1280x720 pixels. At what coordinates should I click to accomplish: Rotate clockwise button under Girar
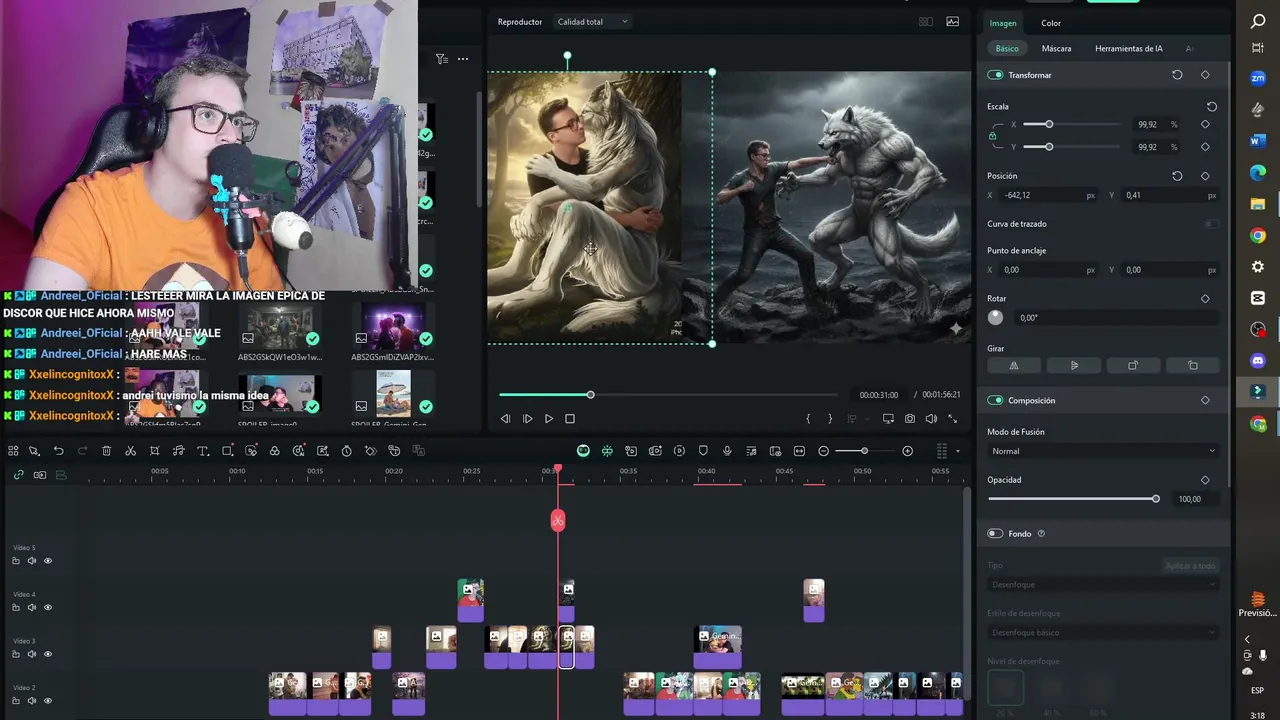coord(1133,365)
